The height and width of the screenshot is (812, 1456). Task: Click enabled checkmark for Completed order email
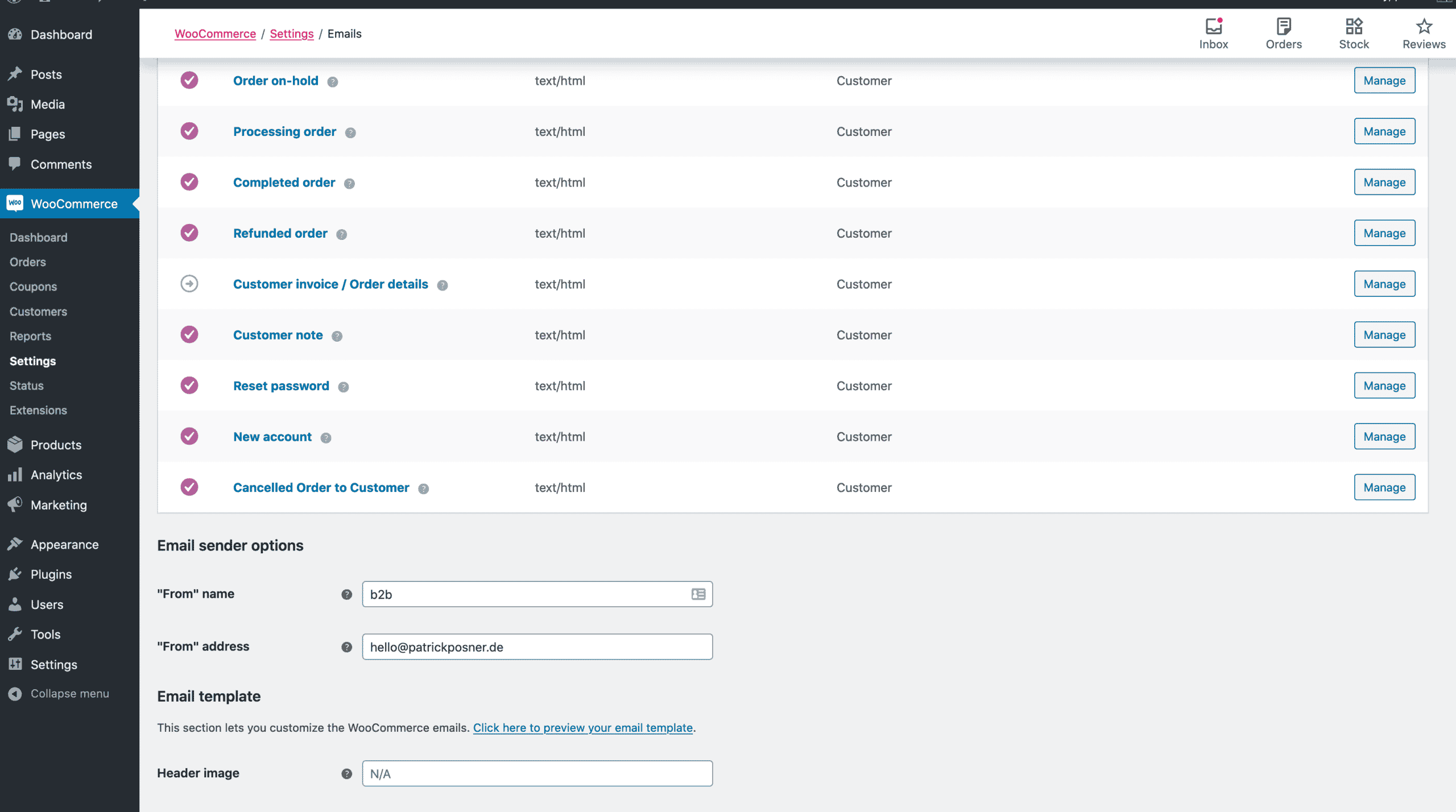pyautogui.click(x=189, y=182)
